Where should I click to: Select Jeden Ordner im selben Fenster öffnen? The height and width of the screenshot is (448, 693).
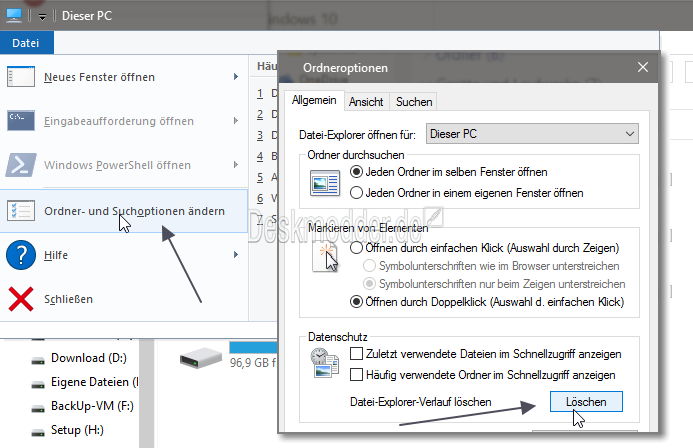[357, 173]
